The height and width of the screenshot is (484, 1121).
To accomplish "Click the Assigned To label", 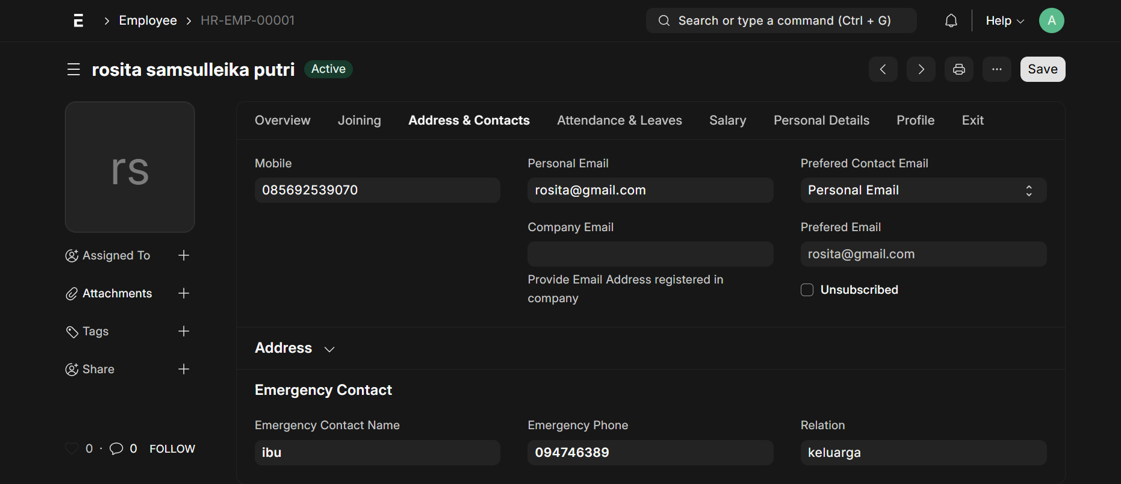I will pos(116,255).
